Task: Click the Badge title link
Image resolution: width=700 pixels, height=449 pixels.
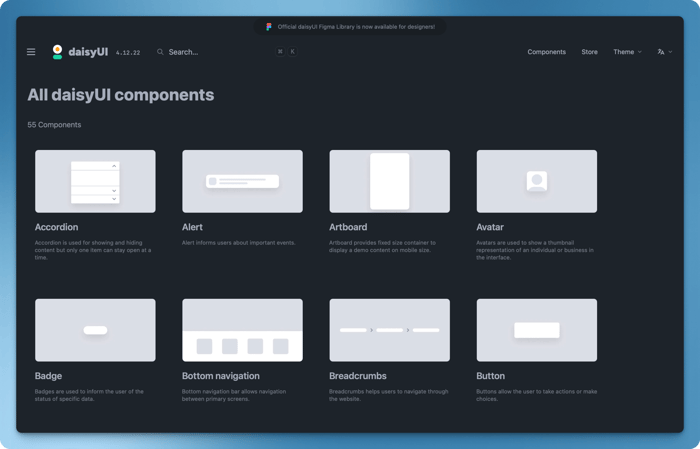Action: 48,376
